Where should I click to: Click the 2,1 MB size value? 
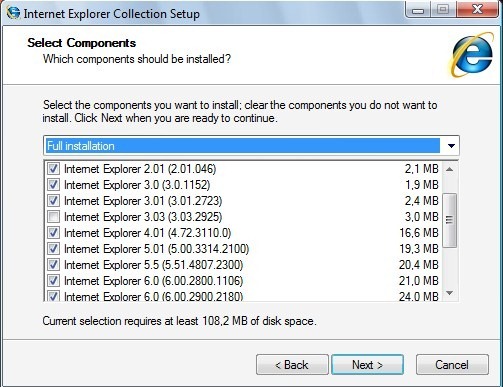[422, 169]
